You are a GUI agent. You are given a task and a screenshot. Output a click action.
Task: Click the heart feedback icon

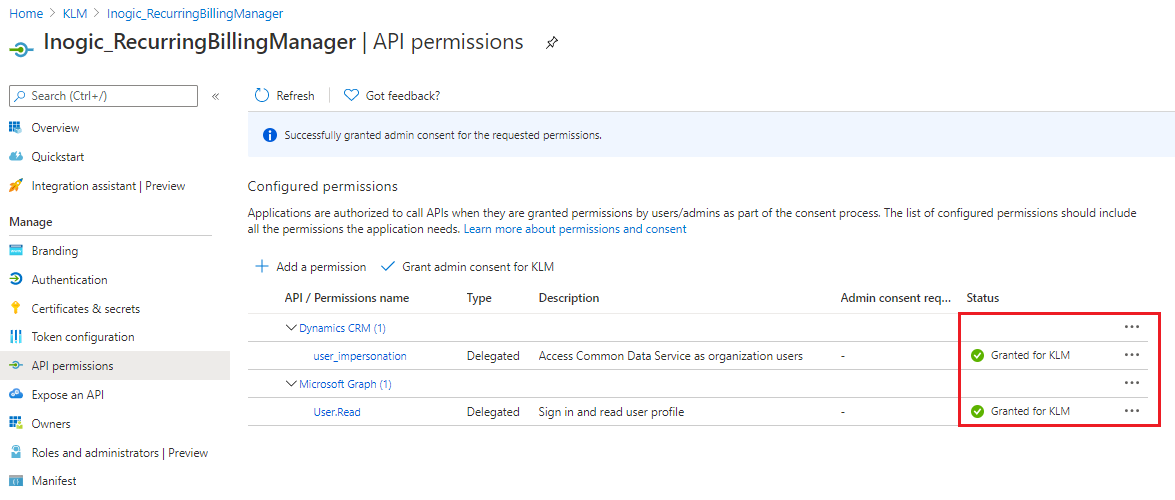click(351, 95)
